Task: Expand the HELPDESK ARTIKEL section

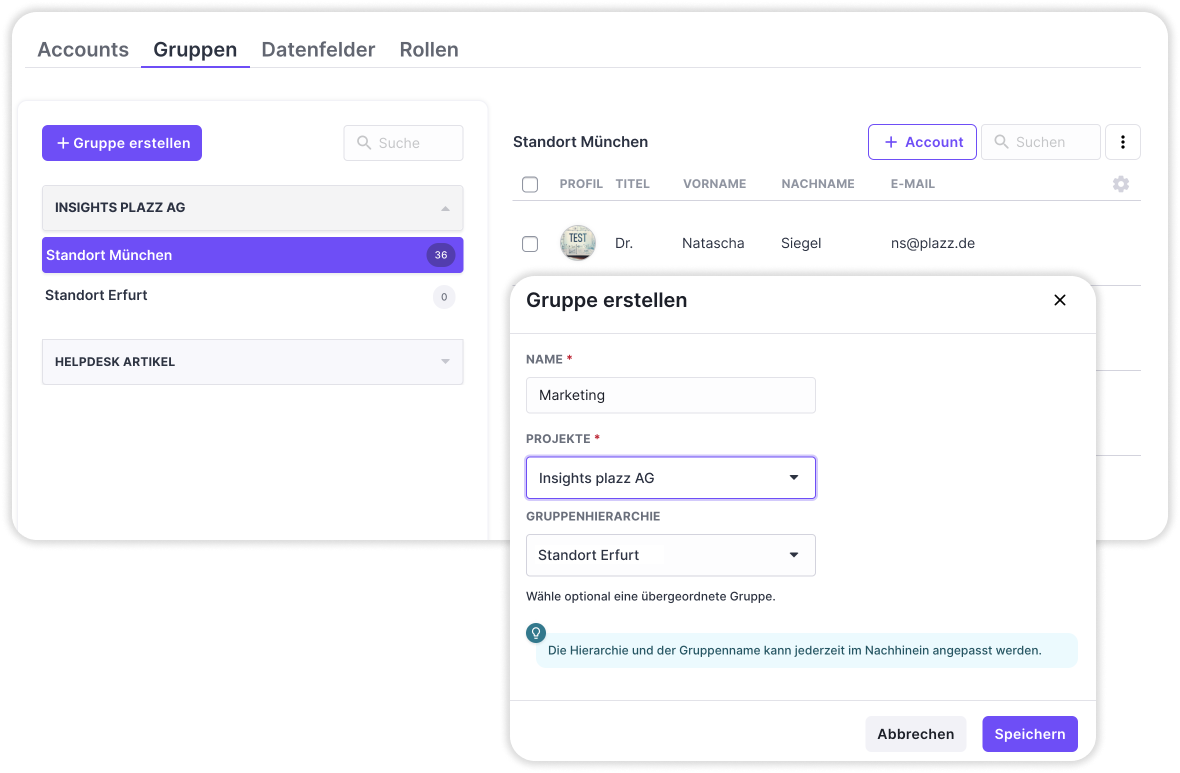Action: coord(445,362)
